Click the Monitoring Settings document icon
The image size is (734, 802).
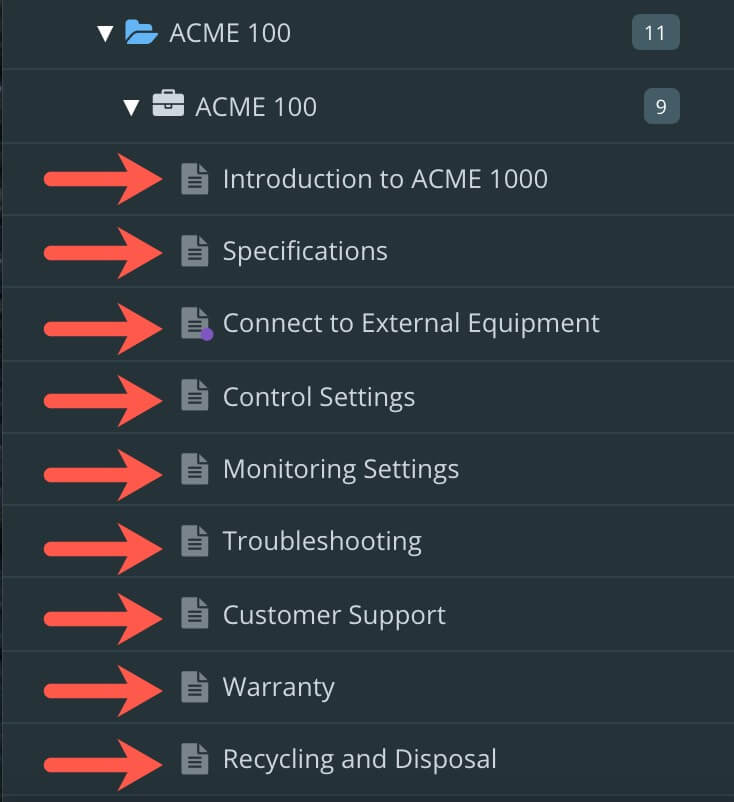(x=195, y=469)
